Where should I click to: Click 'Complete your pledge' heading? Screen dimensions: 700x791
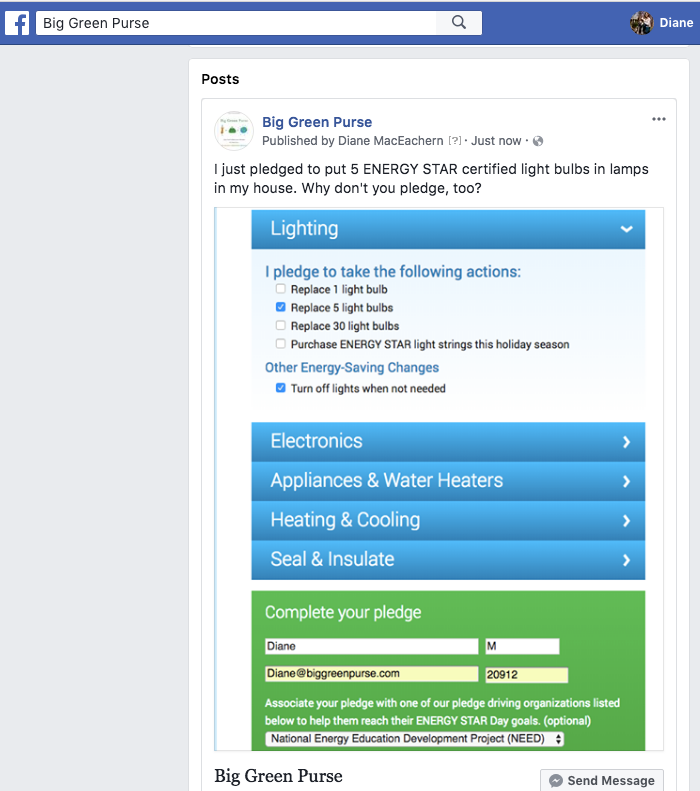pyautogui.click(x=343, y=612)
